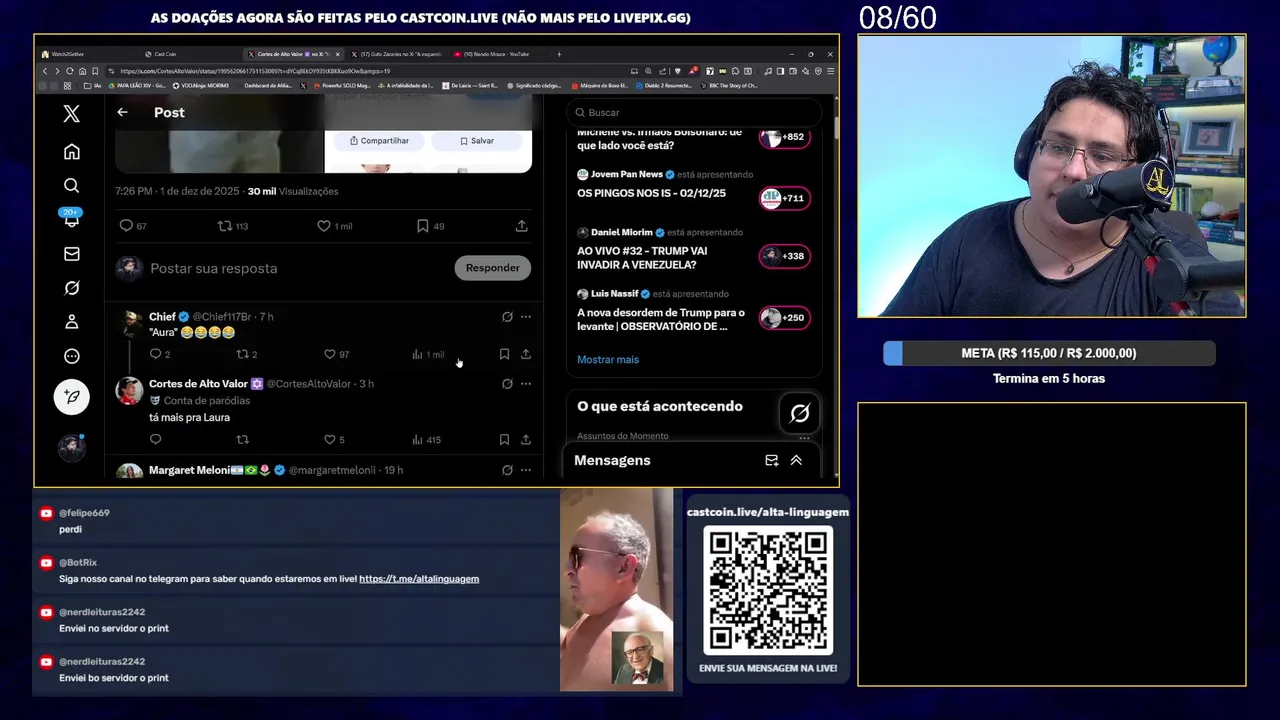The height and width of the screenshot is (720, 1280).
Task: Click the META donation progress bar
Action: click(x=1049, y=353)
